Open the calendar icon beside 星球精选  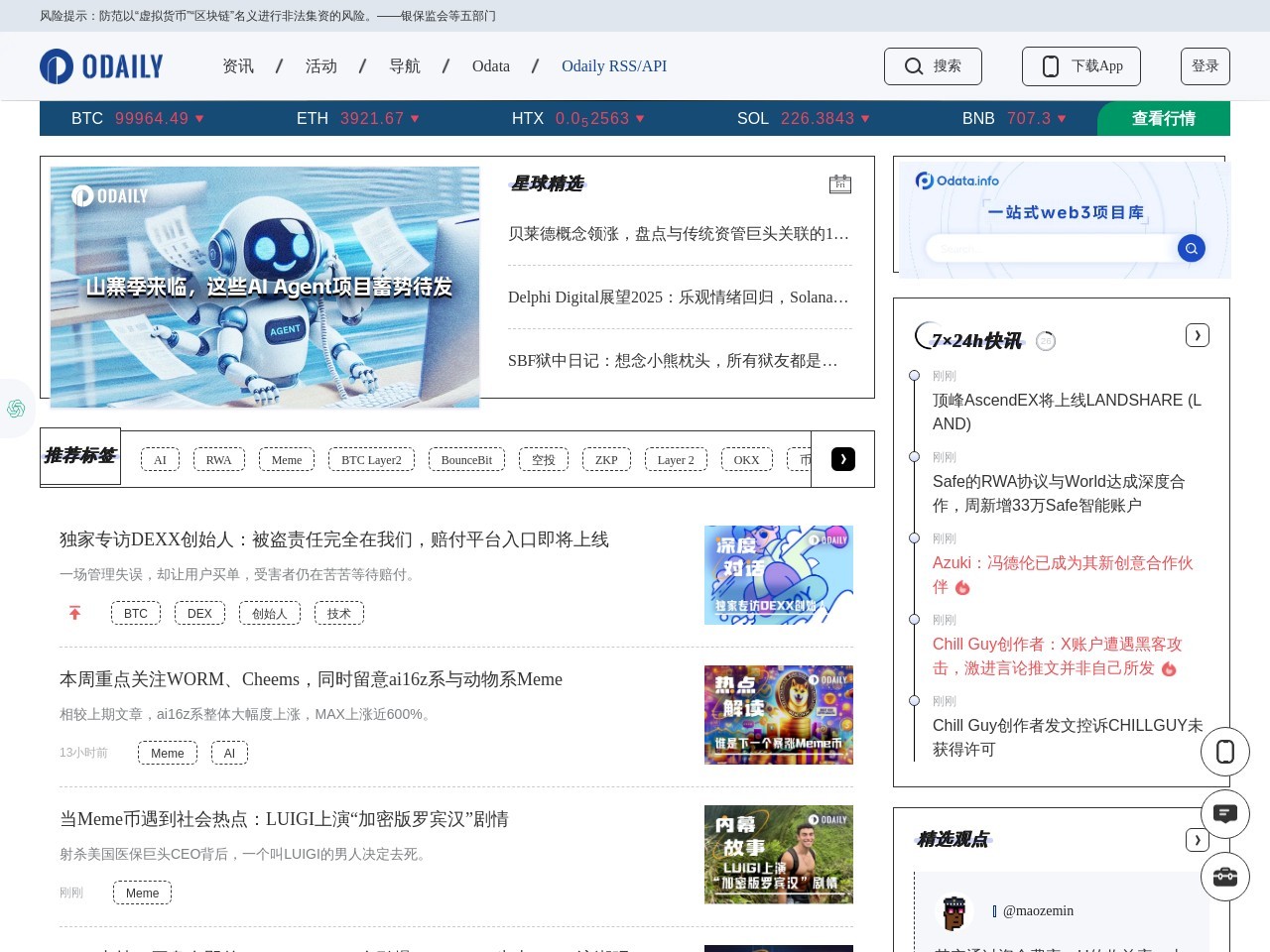[x=840, y=184]
